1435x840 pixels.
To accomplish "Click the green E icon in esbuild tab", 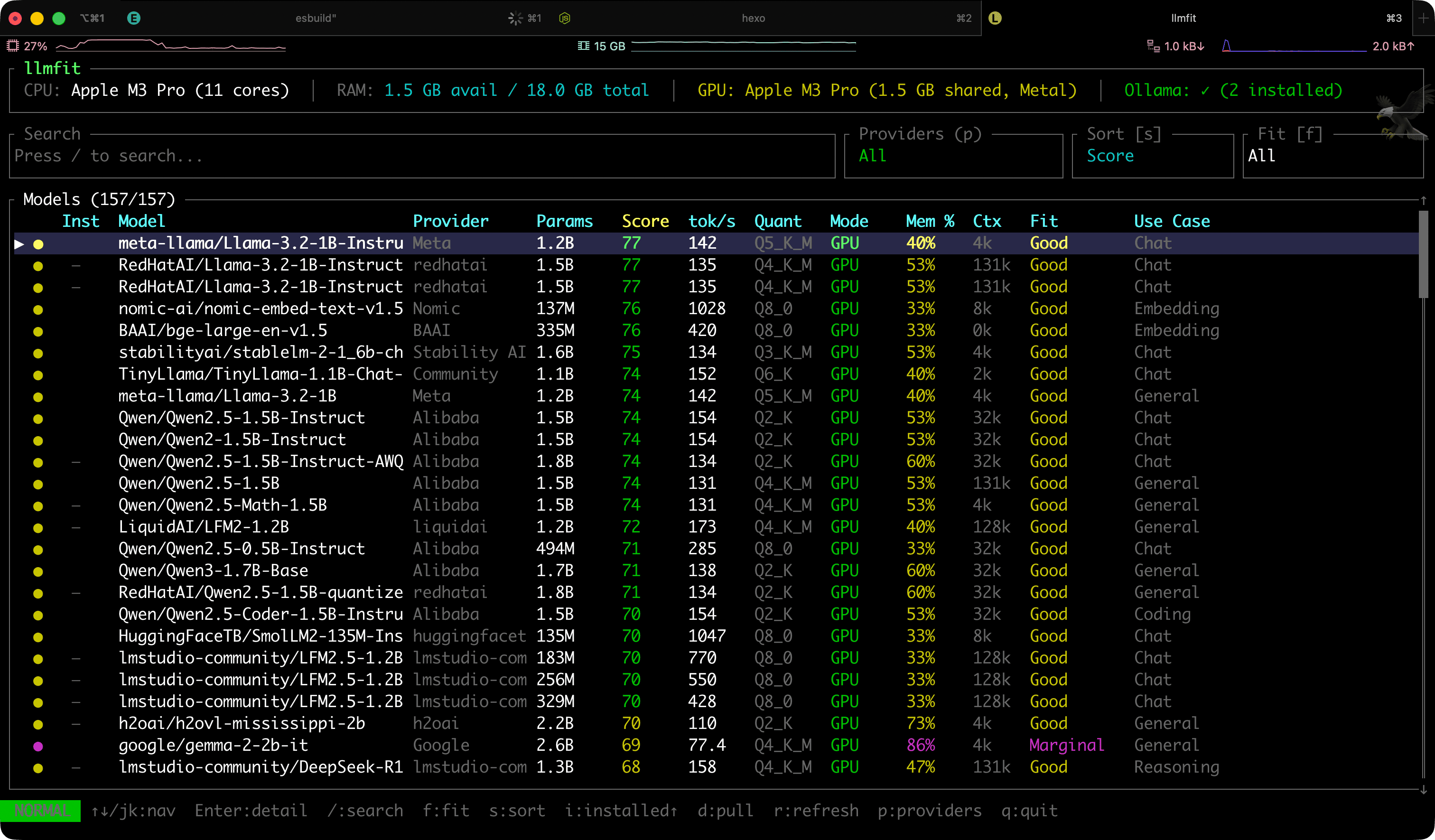I will (134, 18).
